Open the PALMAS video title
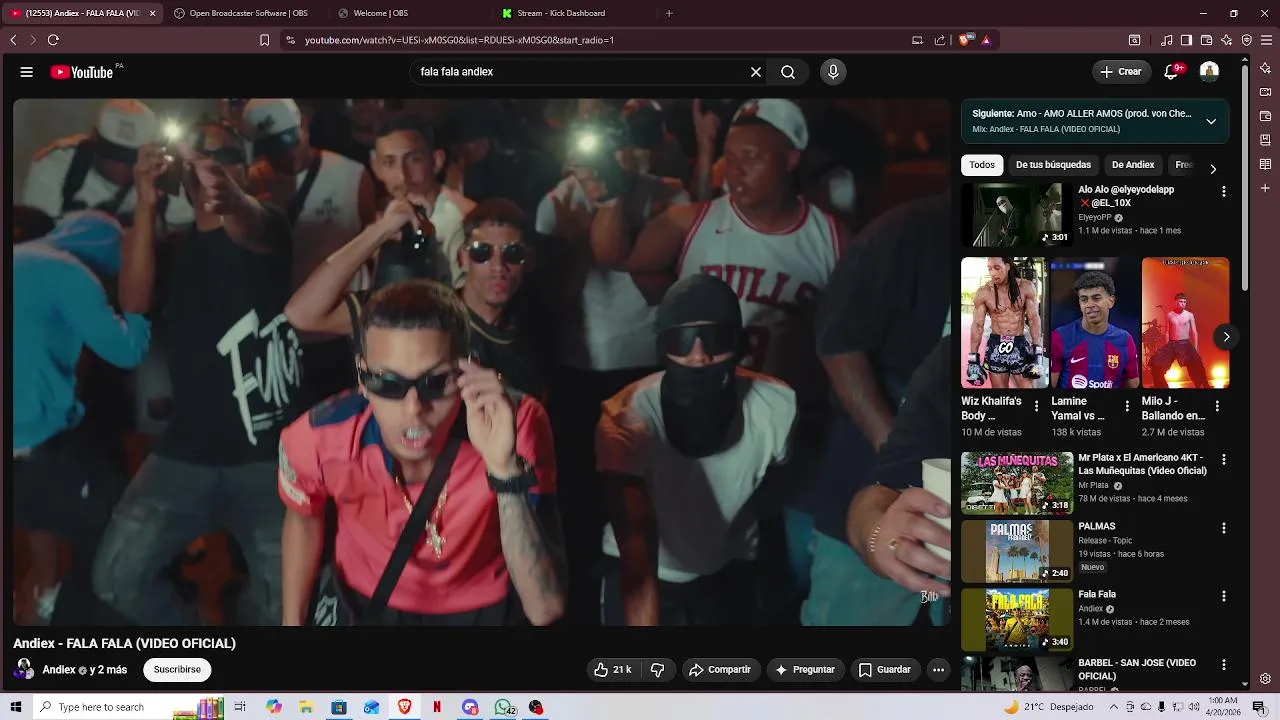 click(1096, 526)
